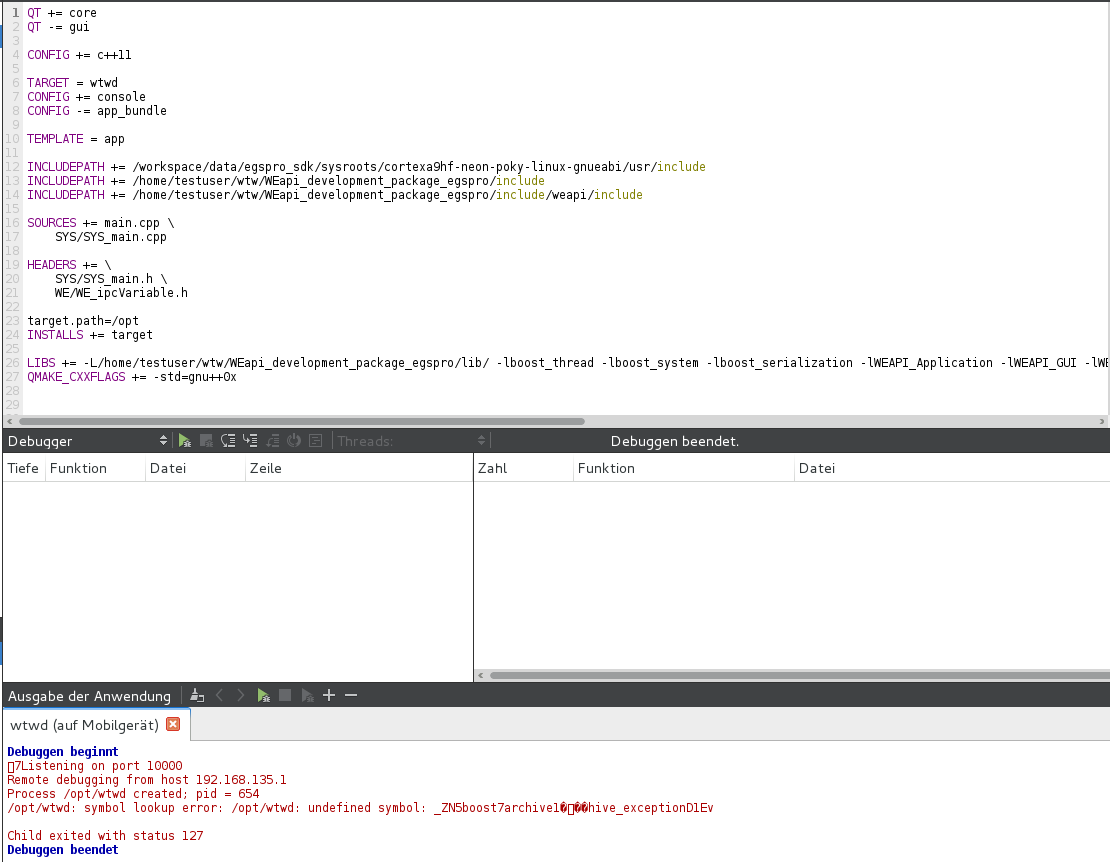Re-run application from output pane toolbar

263,696
